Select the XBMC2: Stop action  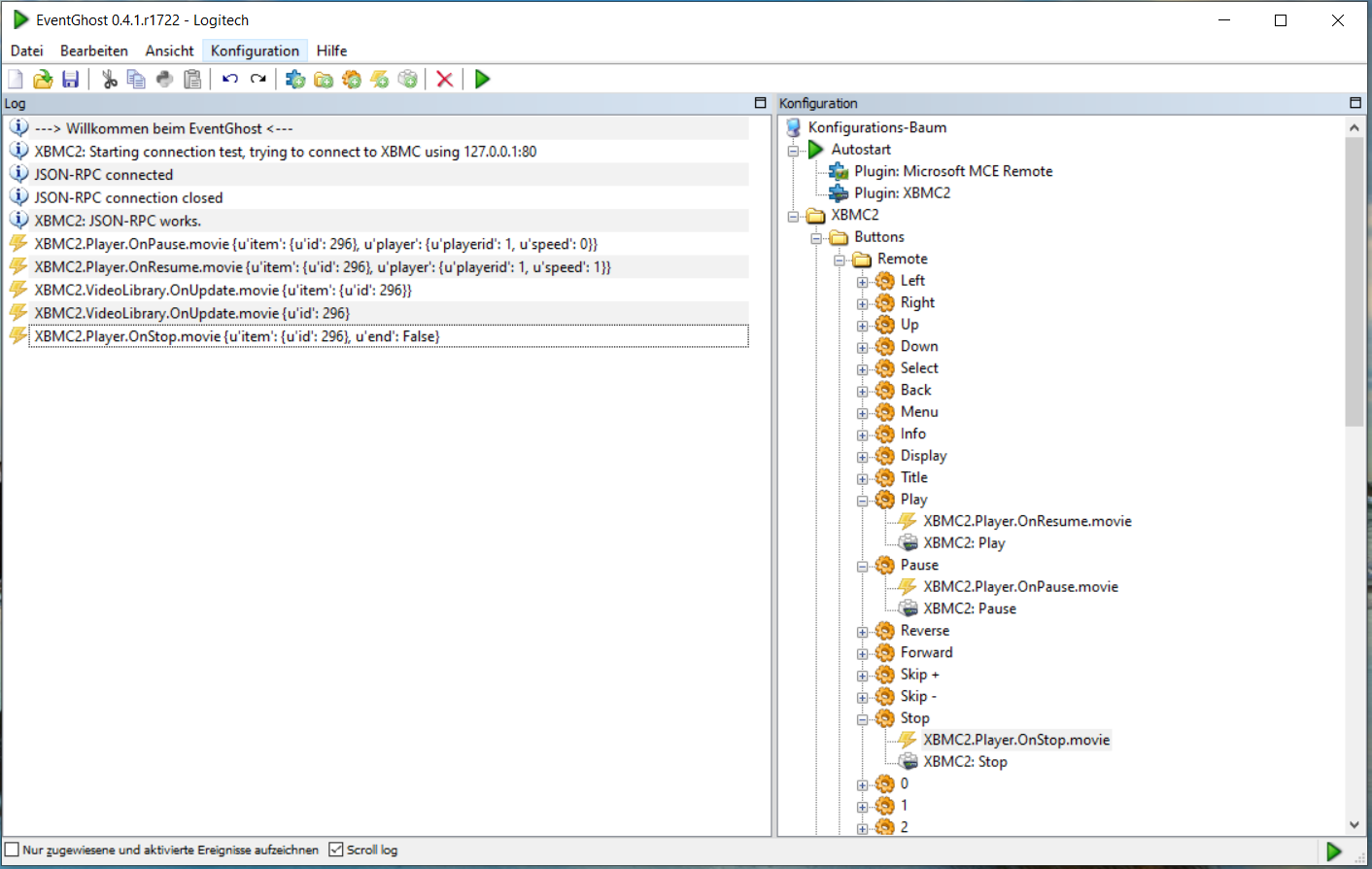click(x=965, y=761)
